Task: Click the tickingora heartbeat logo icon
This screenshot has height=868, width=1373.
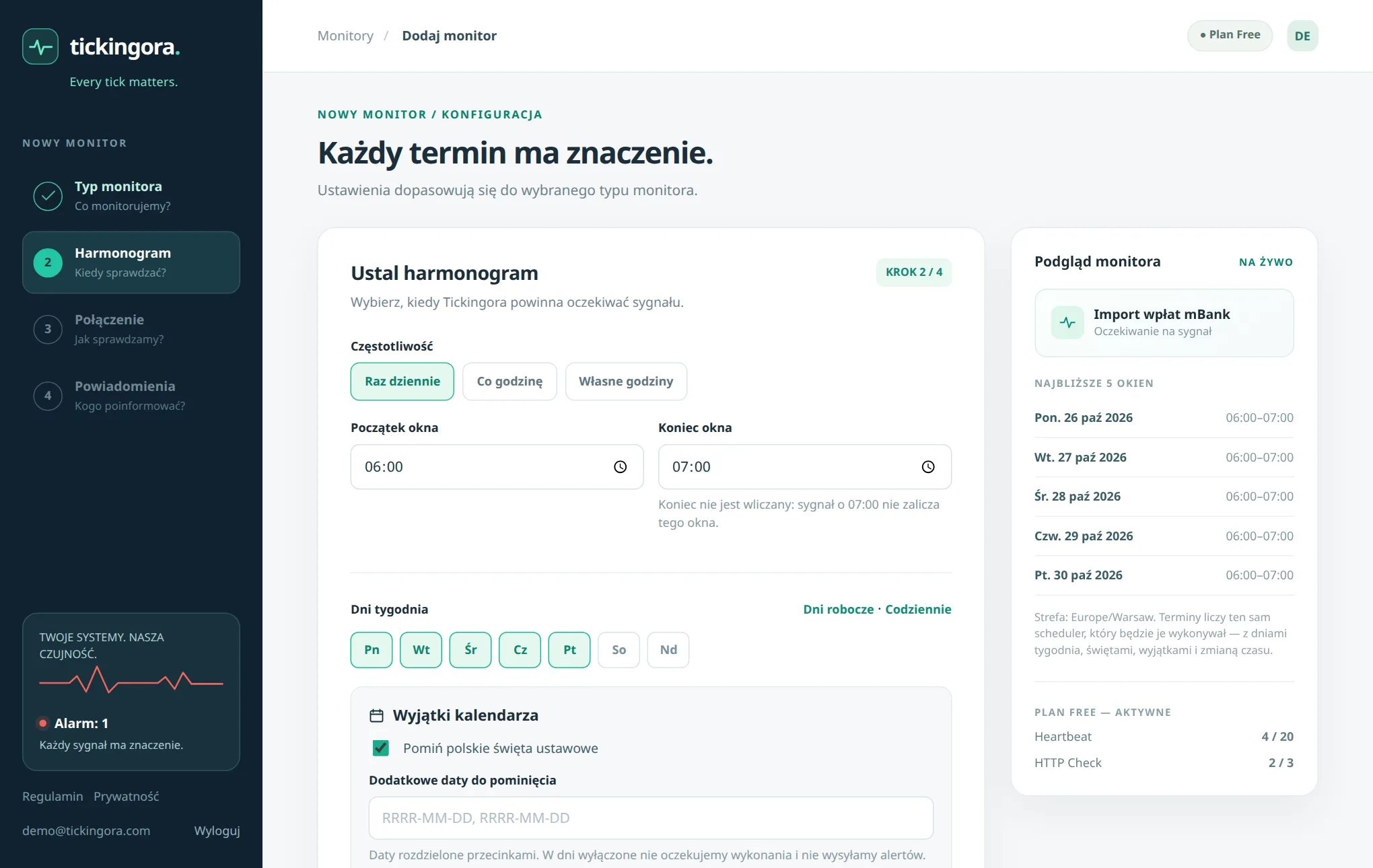Action: click(40, 46)
